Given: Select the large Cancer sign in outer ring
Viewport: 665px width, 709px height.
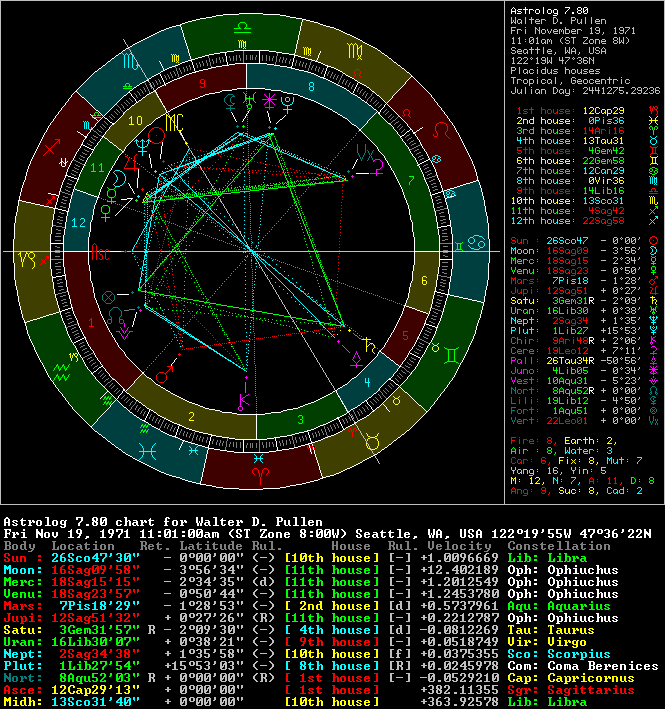Looking at the screenshot, I should coord(476,243).
